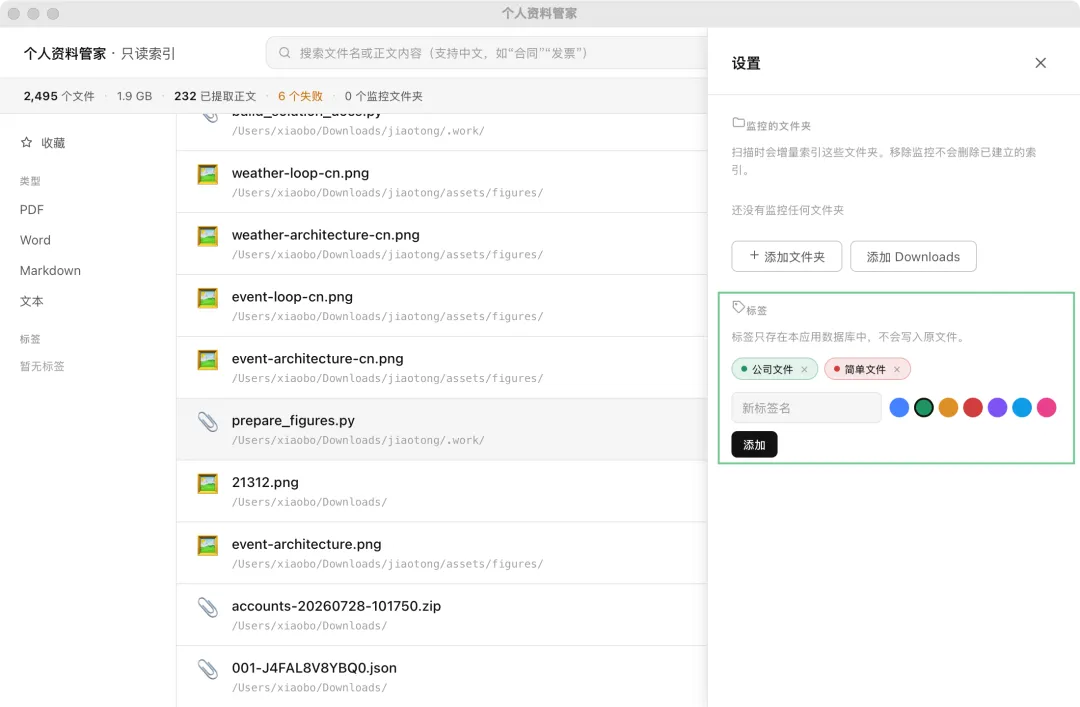Focus the file search box
Screen dimensions: 1080x707
pos(487,53)
